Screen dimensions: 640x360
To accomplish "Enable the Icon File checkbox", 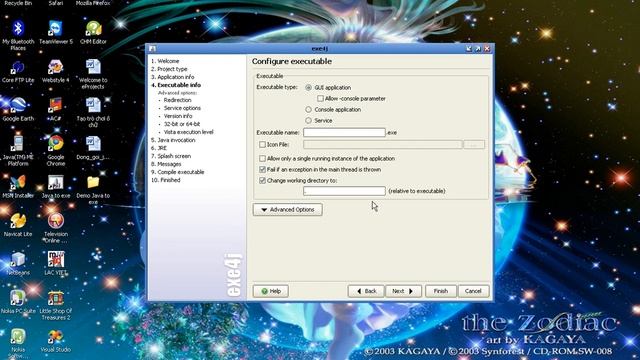I will (262, 144).
